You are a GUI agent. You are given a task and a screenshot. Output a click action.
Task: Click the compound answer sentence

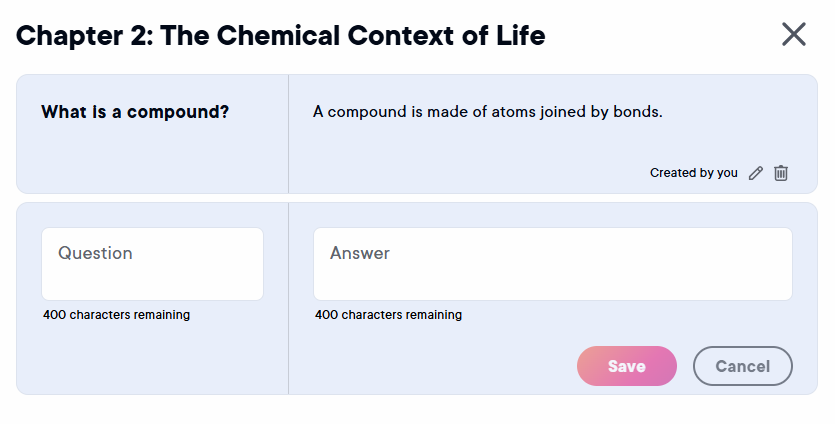tap(487, 112)
